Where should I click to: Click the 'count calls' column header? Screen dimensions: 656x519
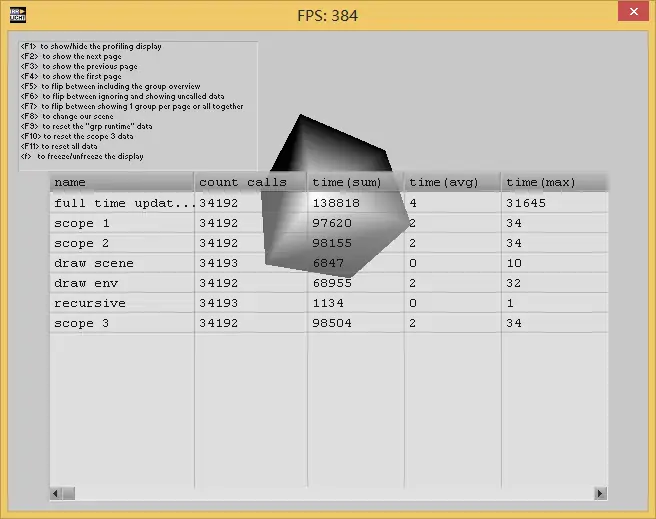250,182
